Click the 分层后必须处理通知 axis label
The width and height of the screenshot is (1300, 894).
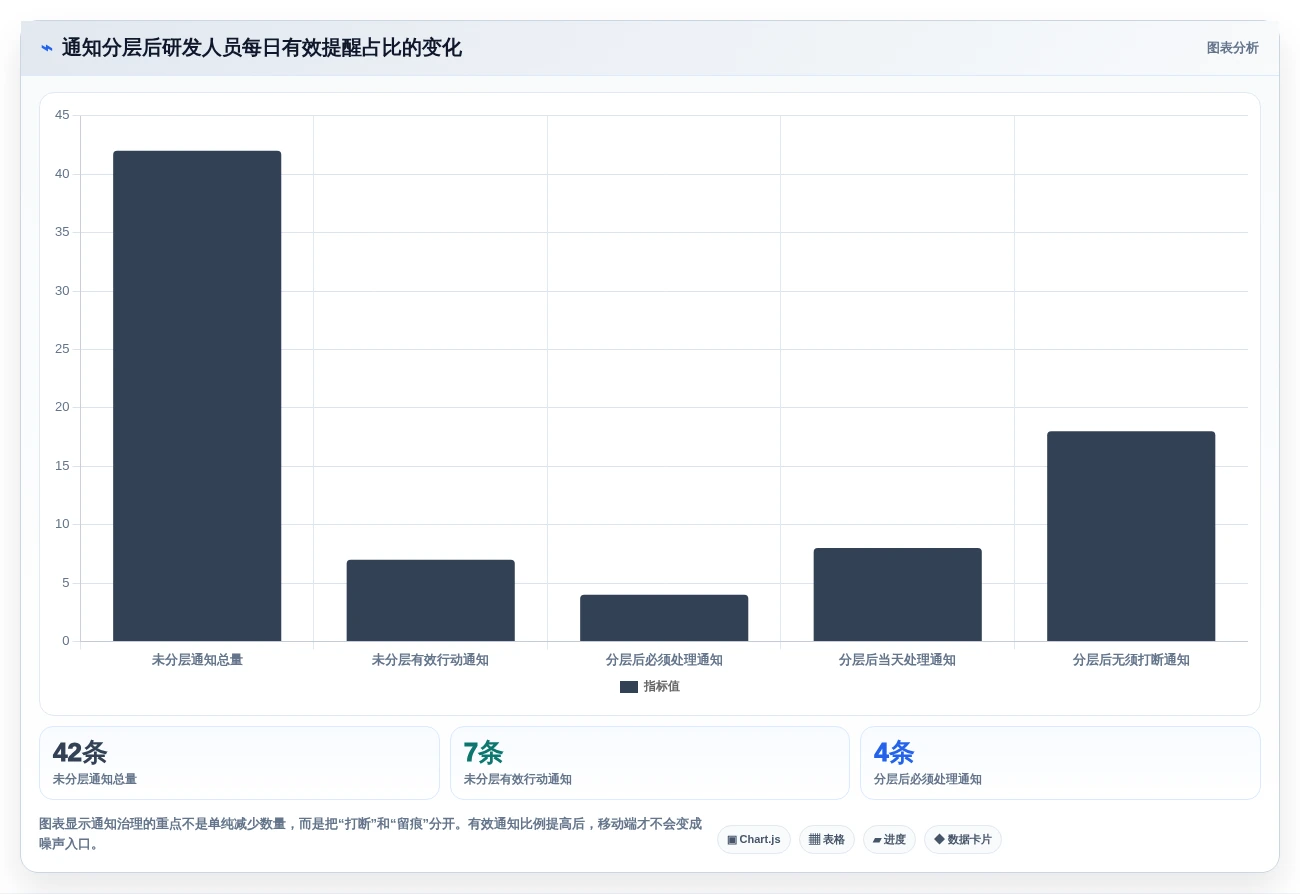pos(664,660)
